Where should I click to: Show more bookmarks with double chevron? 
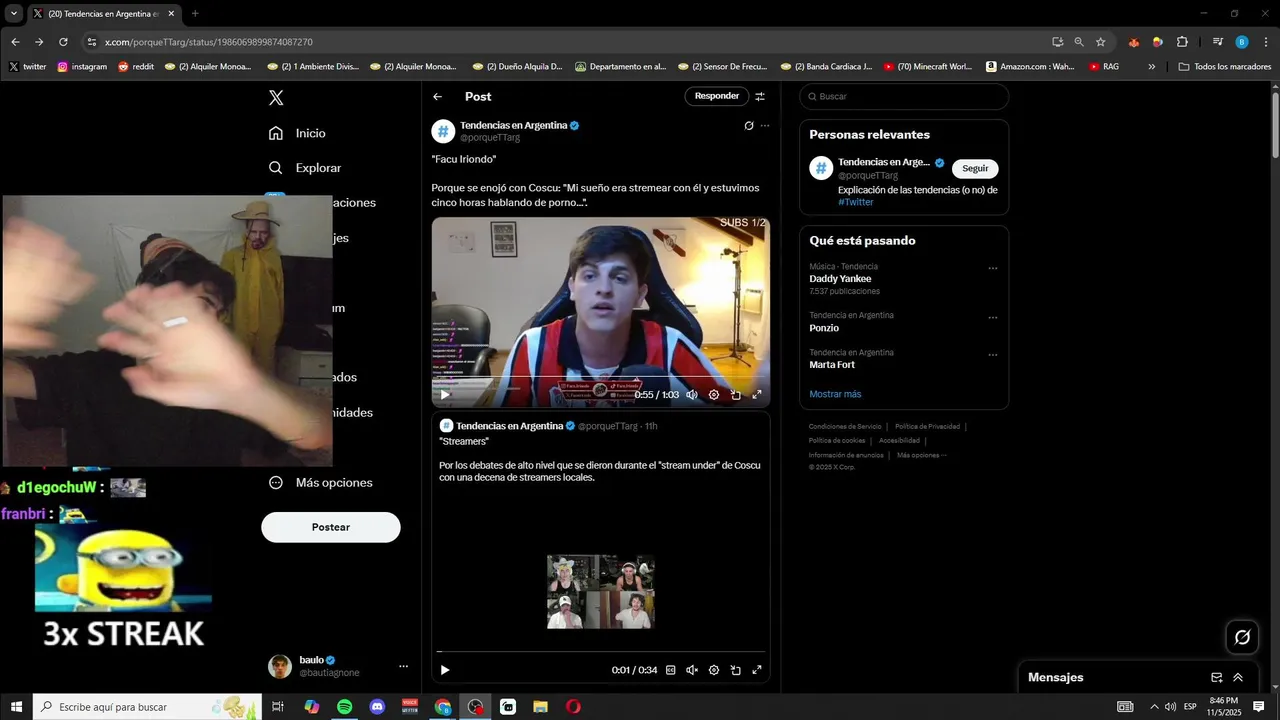pyautogui.click(x=1152, y=67)
